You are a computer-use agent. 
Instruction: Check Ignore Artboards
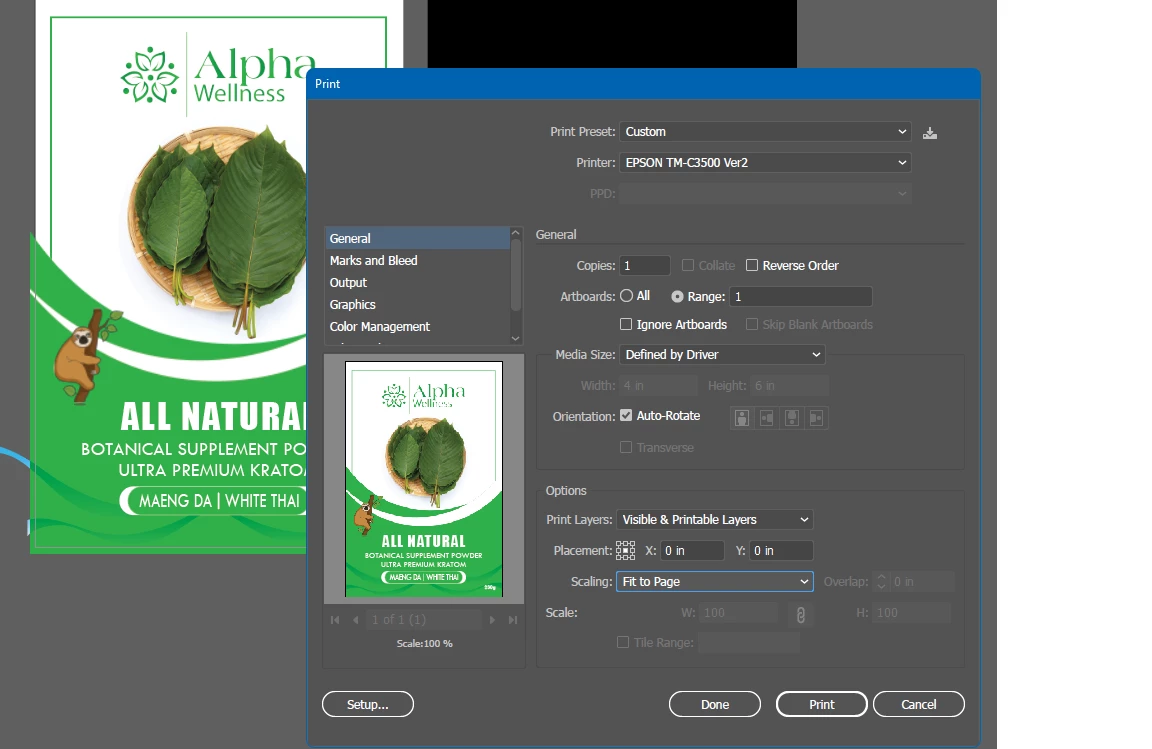point(626,324)
